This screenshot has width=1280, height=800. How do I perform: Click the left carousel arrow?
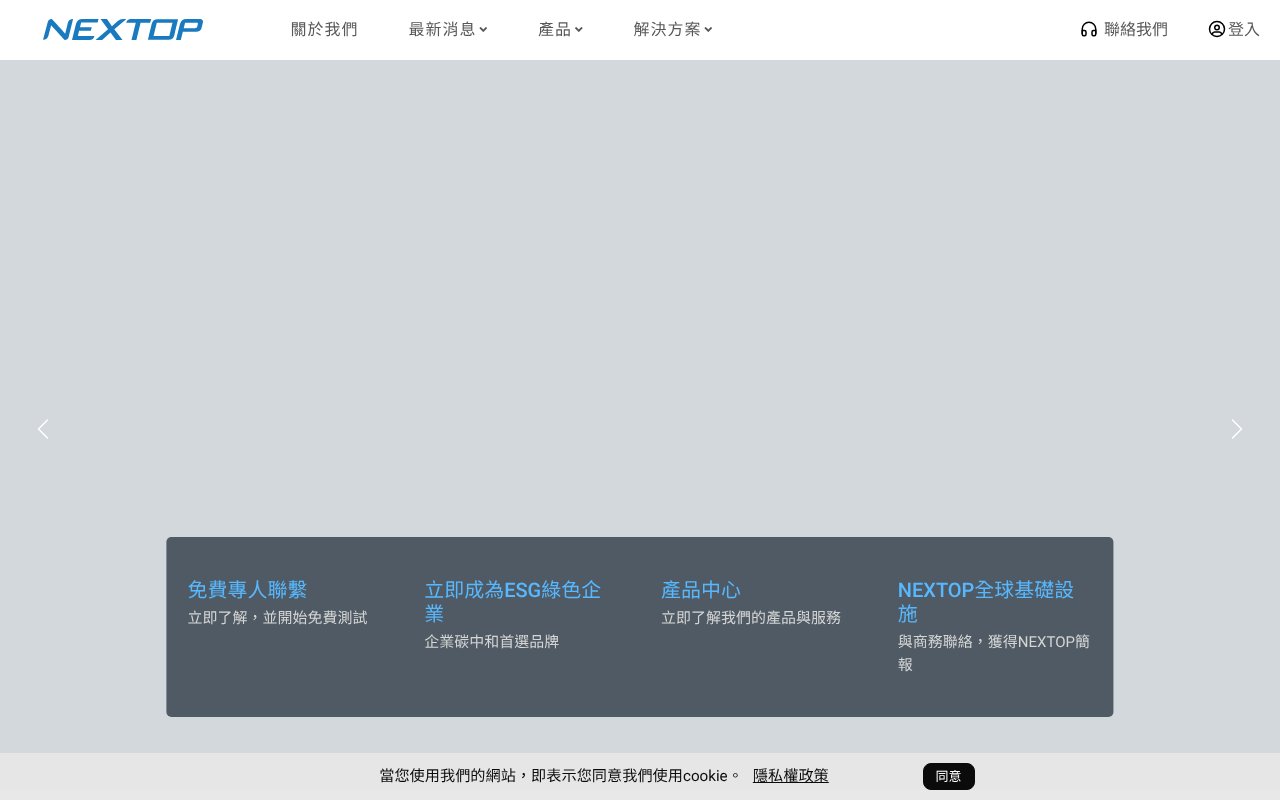pos(43,429)
